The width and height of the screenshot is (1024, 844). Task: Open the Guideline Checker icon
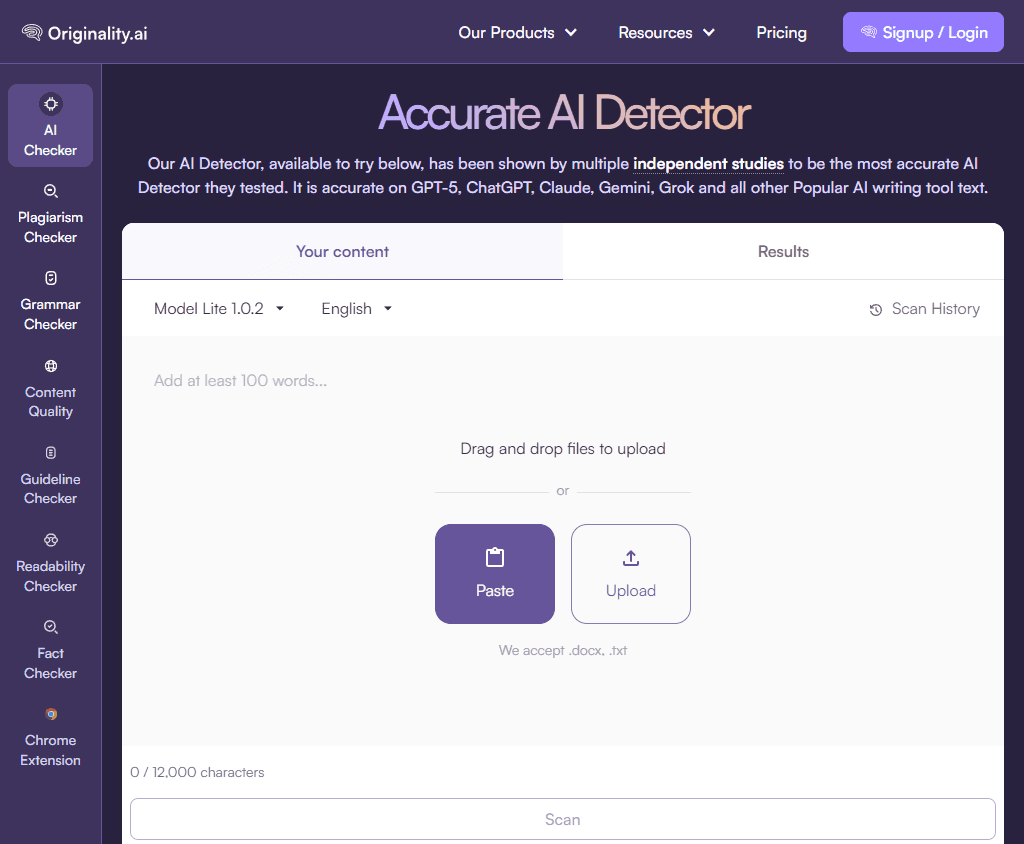click(x=51, y=453)
